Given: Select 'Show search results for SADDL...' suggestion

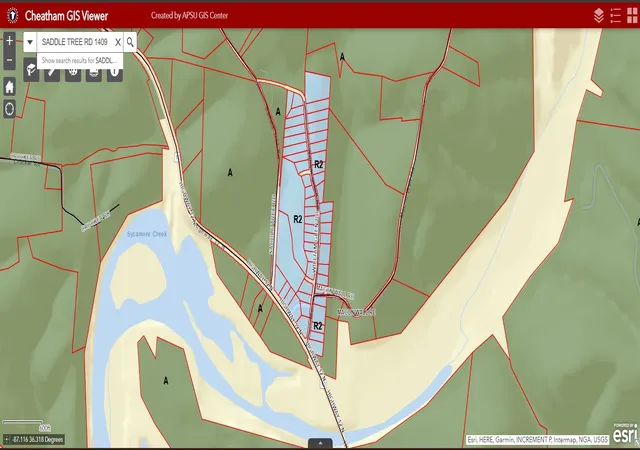Looking at the screenshot, I should click(x=80, y=60).
